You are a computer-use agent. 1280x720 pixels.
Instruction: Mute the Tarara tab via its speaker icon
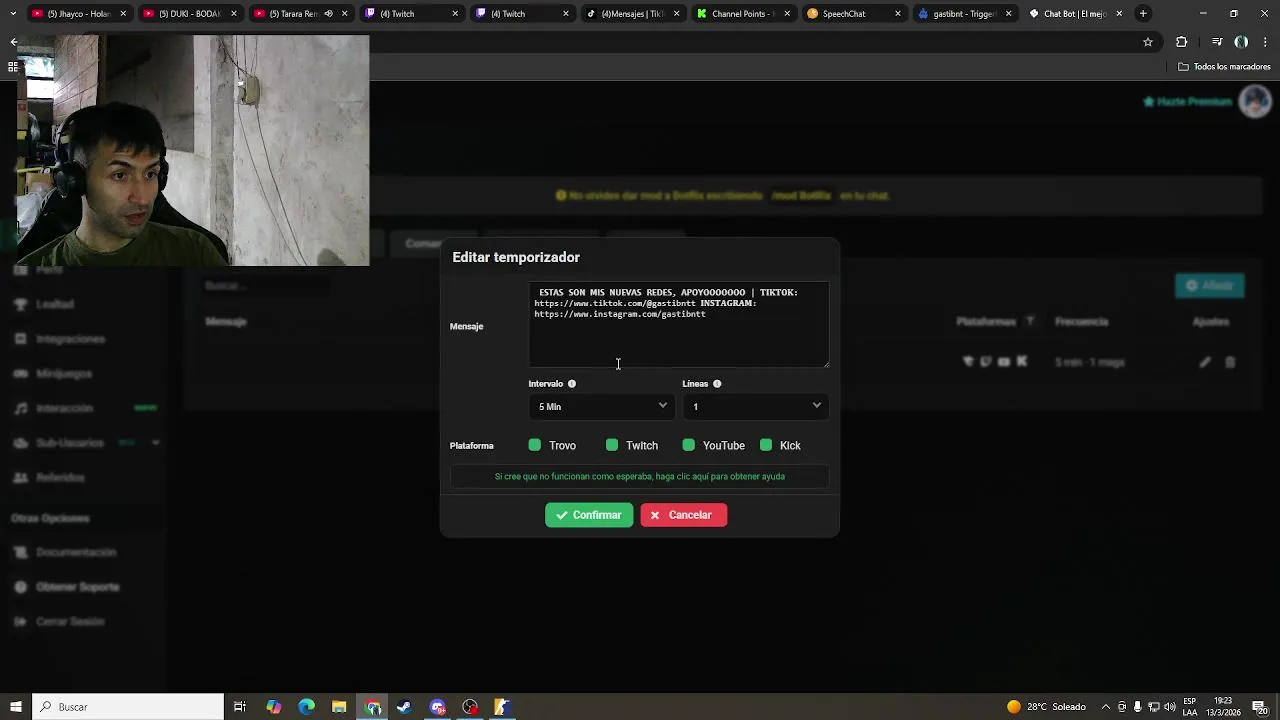point(328,14)
